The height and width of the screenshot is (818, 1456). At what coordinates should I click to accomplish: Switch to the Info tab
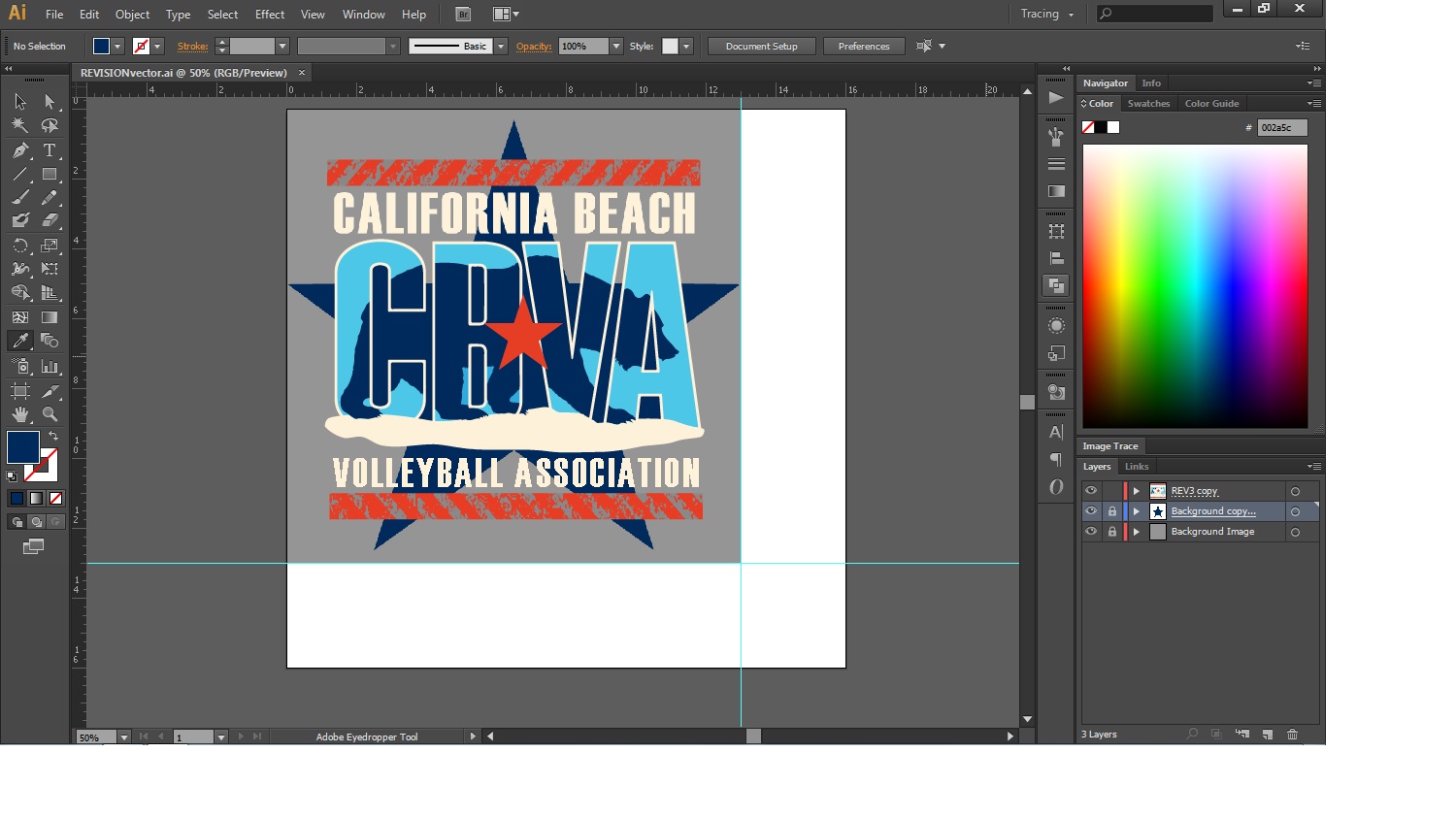coord(1151,83)
